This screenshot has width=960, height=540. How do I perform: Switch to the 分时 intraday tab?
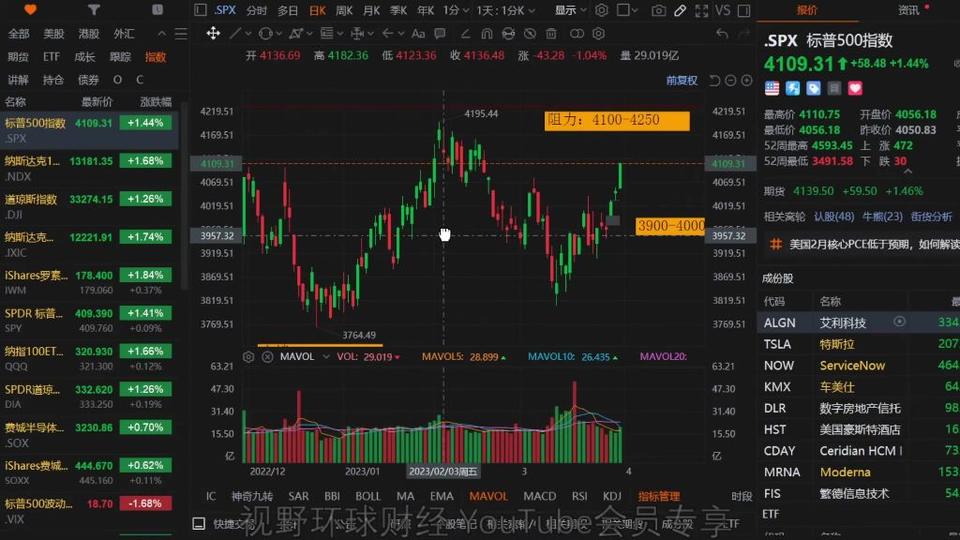pyautogui.click(x=257, y=10)
